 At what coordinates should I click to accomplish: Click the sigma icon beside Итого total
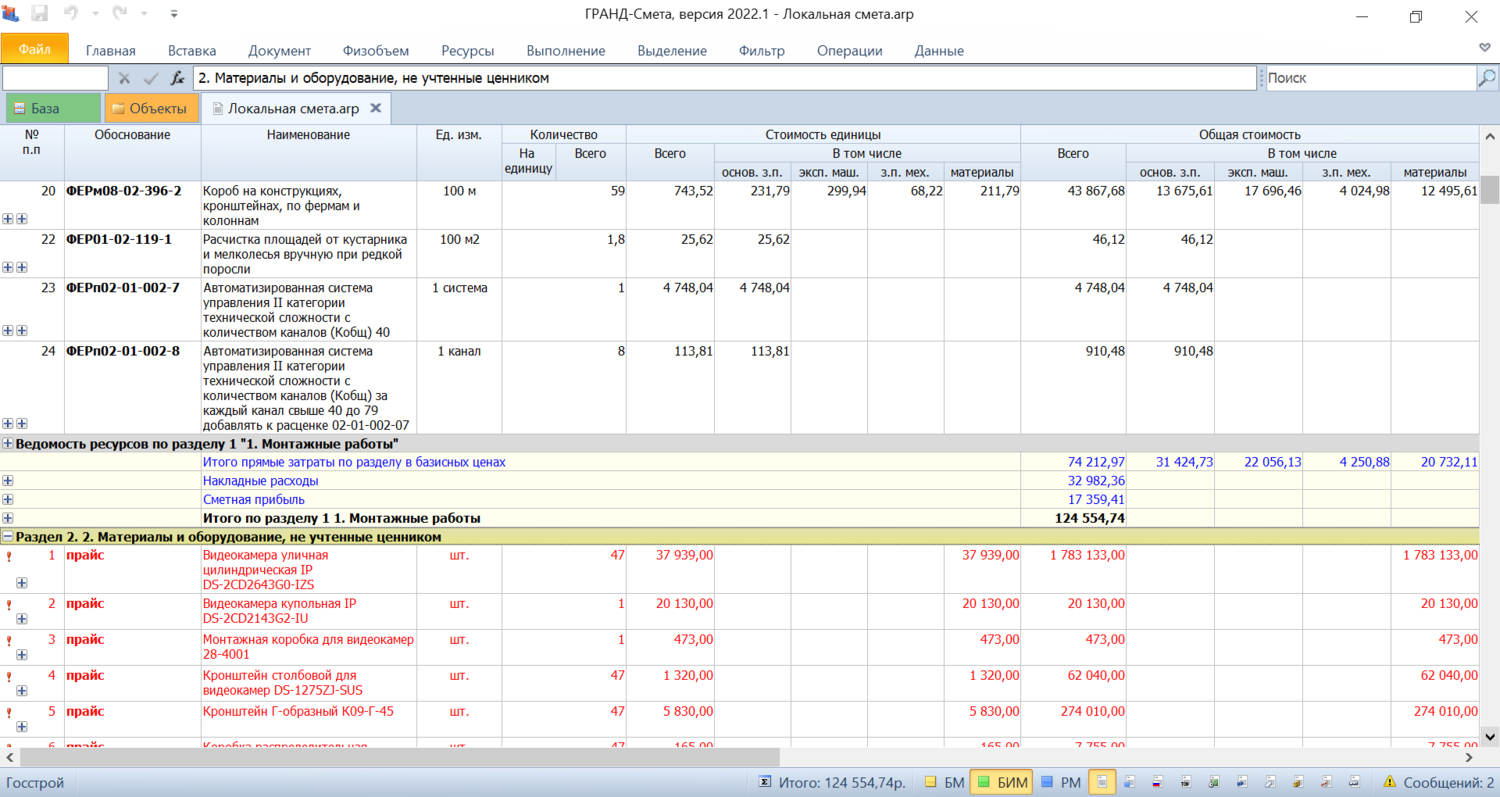(x=765, y=782)
